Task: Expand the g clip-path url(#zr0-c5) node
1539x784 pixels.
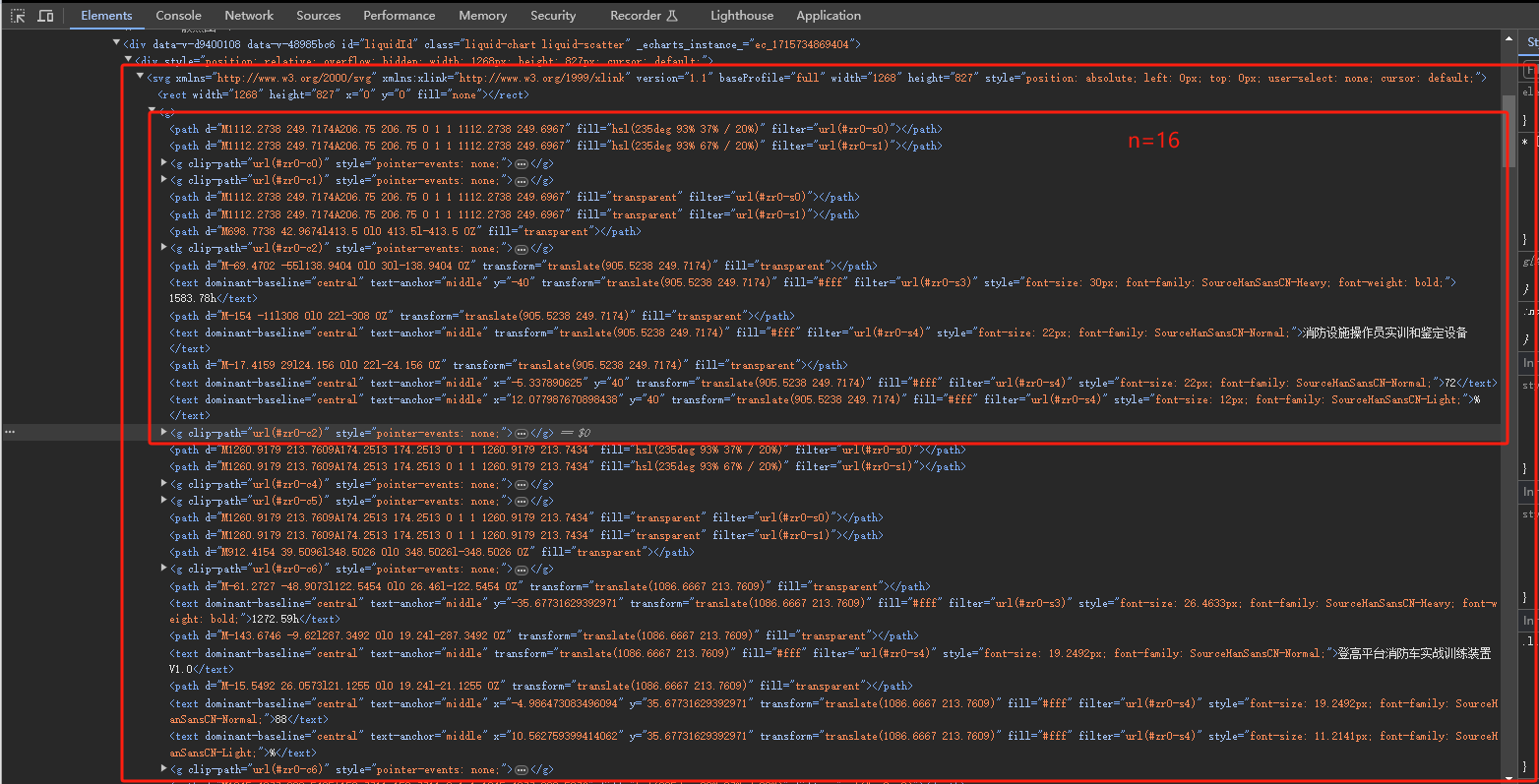Action: pos(163,501)
